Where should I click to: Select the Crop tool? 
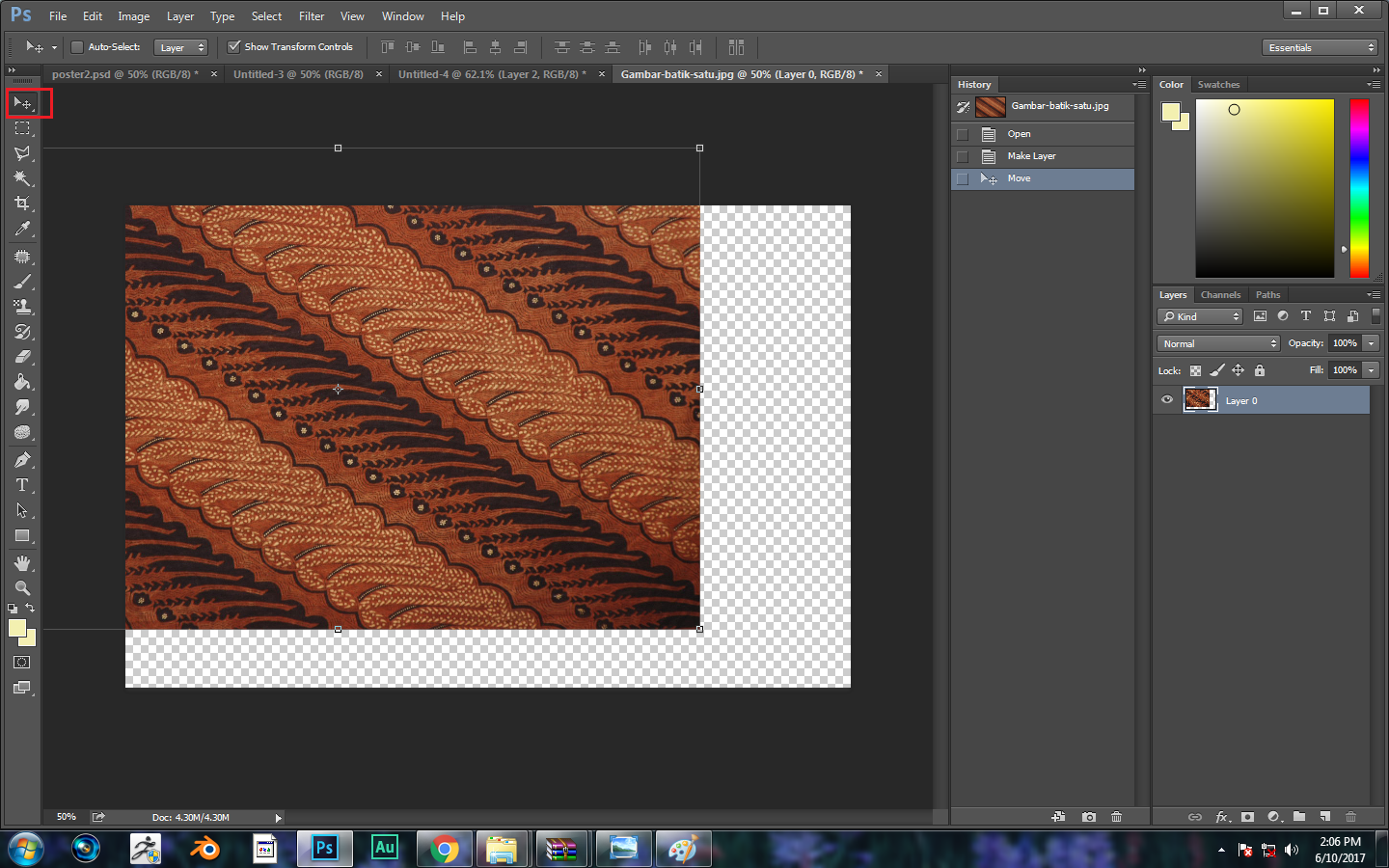click(x=21, y=203)
